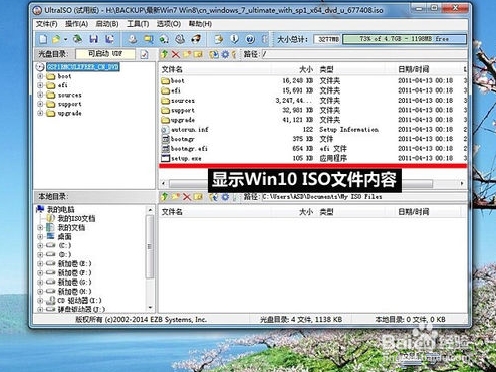Image resolution: width=496 pixels, height=372 pixels.
Task: Select the root disc node in image tree
Action: pyautogui.click(x=82, y=67)
